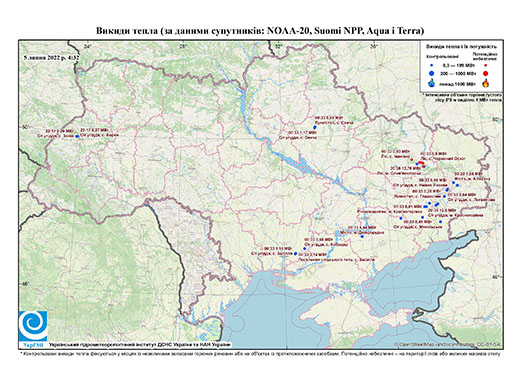Screen dimensions: 520x368
Task: Click label 00:33 1,17 МВт
Action: 302,132
